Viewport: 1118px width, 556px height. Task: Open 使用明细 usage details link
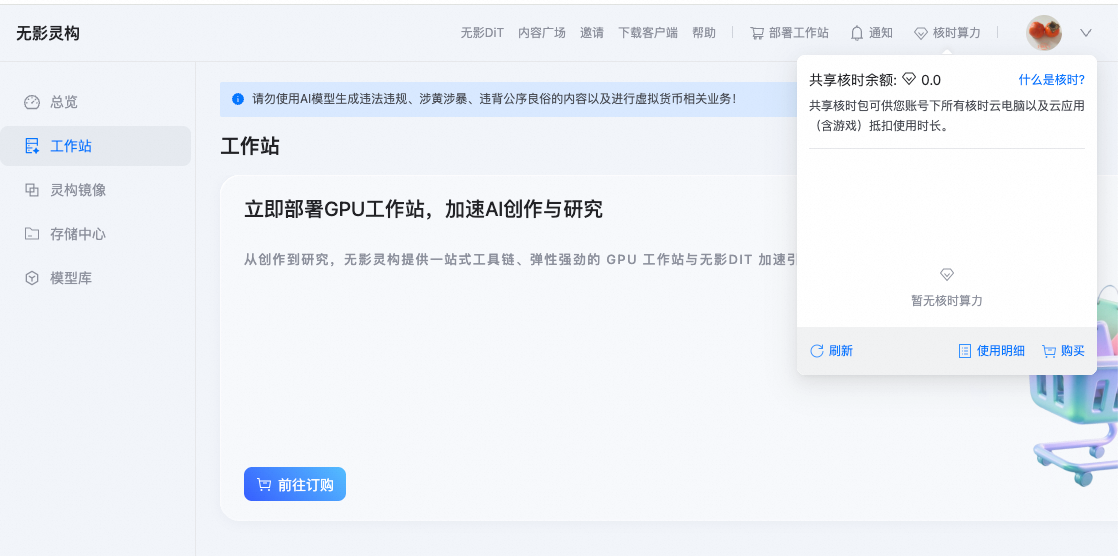tap(991, 351)
